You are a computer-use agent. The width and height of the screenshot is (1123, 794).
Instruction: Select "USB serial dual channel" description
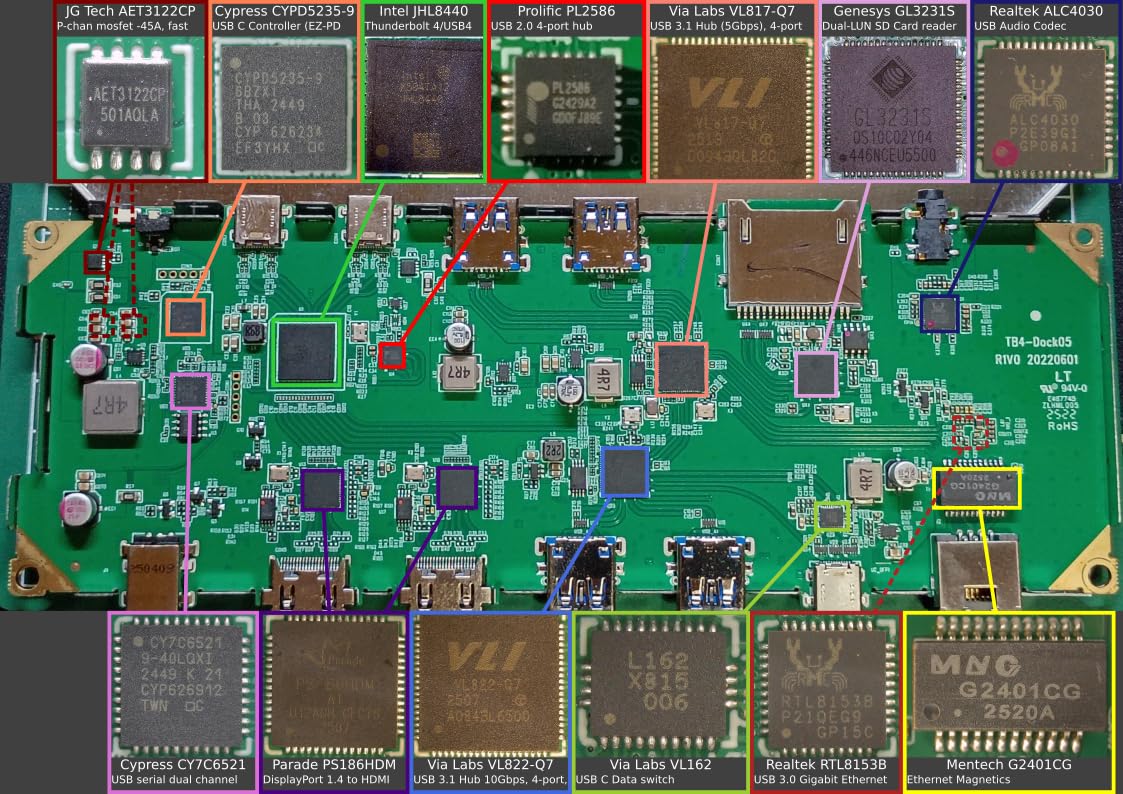(175, 780)
